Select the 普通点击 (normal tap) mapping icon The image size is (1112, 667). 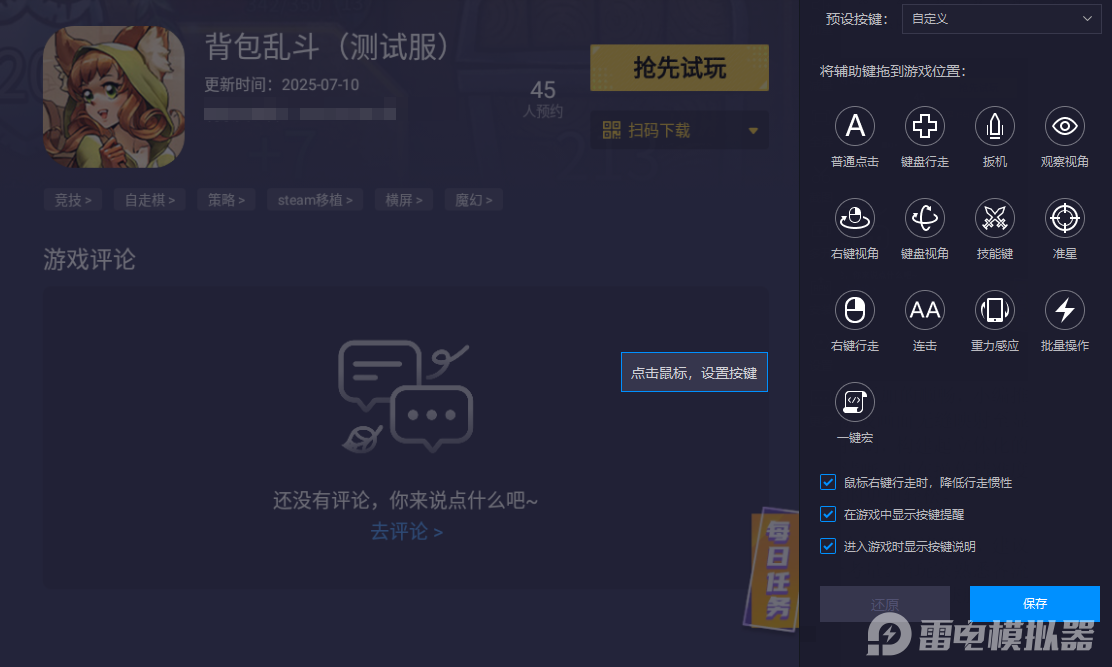(x=855, y=125)
